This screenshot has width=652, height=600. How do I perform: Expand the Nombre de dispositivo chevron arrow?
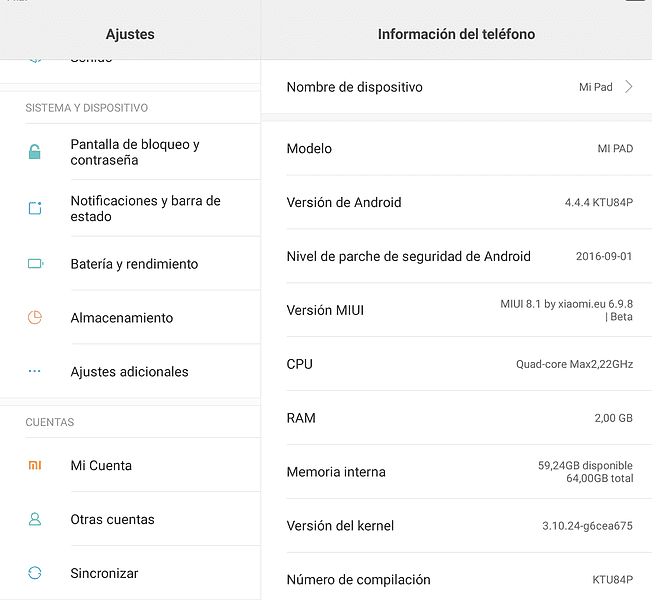click(x=629, y=87)
